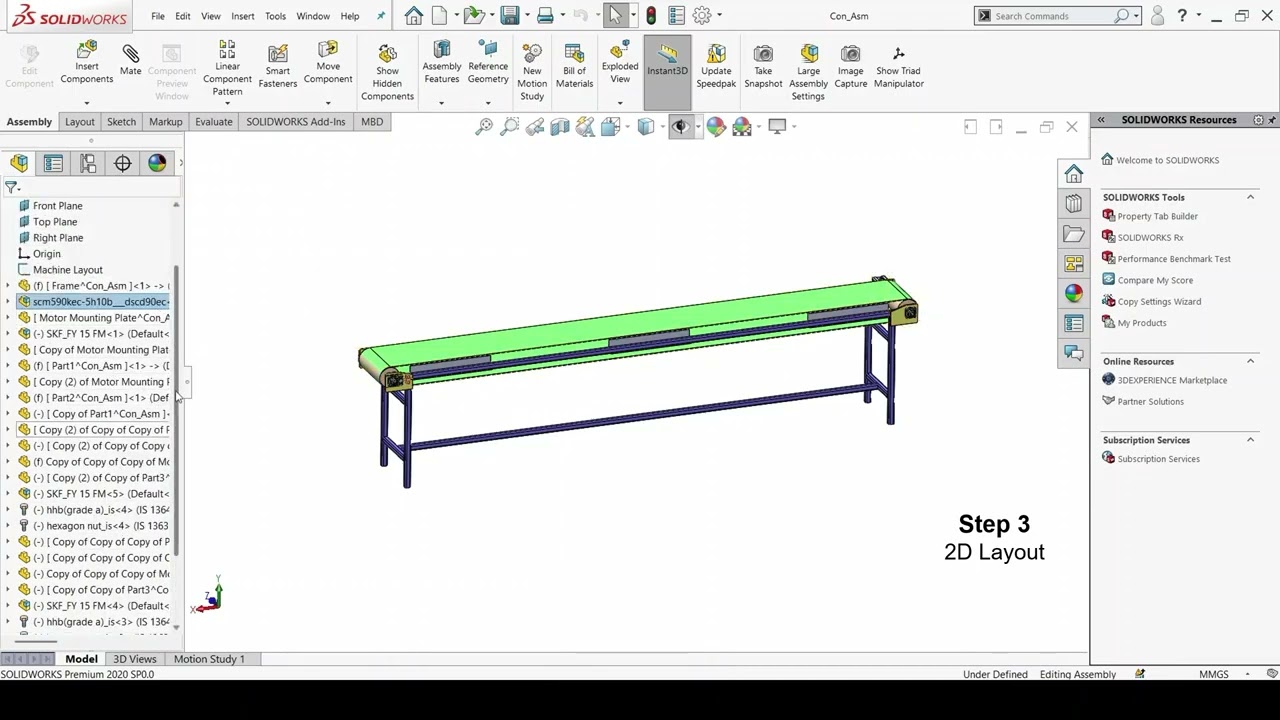Image resolution: width=1280 pixels, height=720 pixels.
Task: Click Show Triad Manipulator
Action: [x=898, y=66]
